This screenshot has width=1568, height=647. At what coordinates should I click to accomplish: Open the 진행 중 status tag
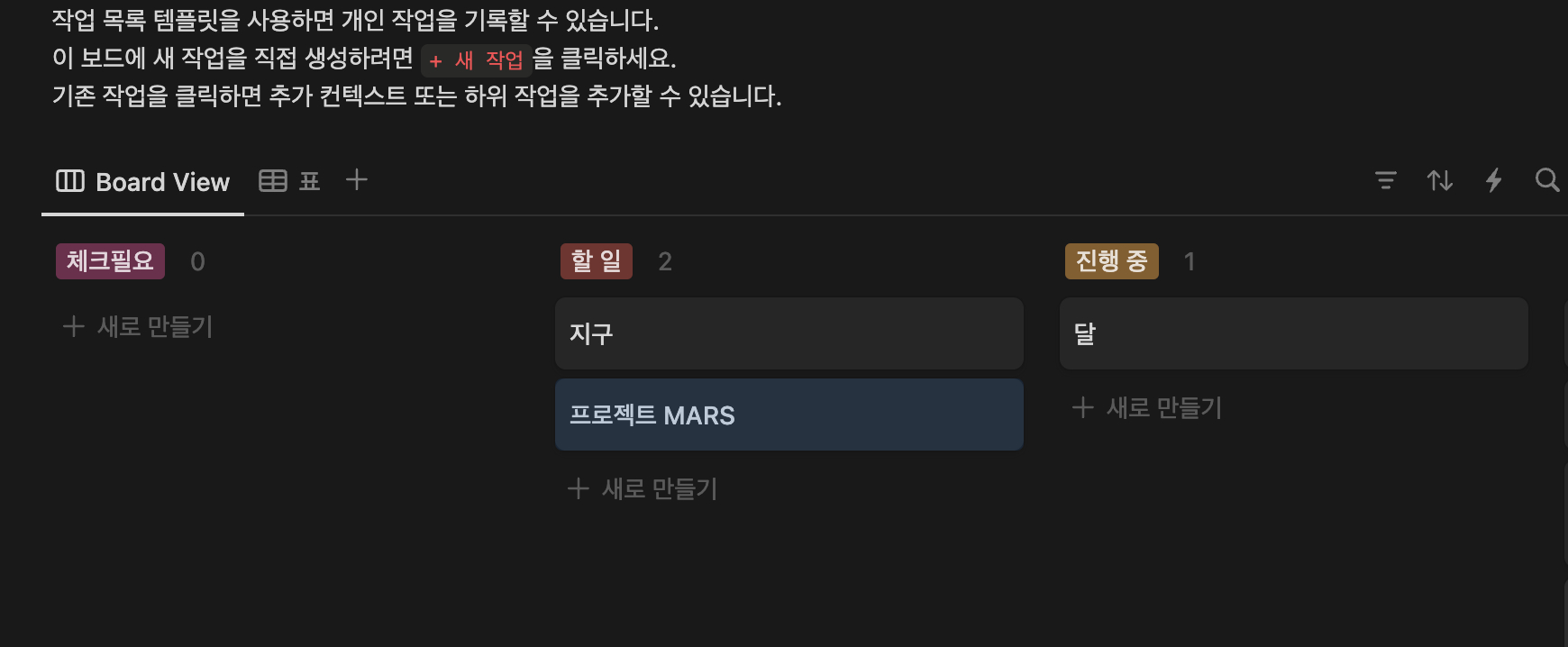[1111, 260]
